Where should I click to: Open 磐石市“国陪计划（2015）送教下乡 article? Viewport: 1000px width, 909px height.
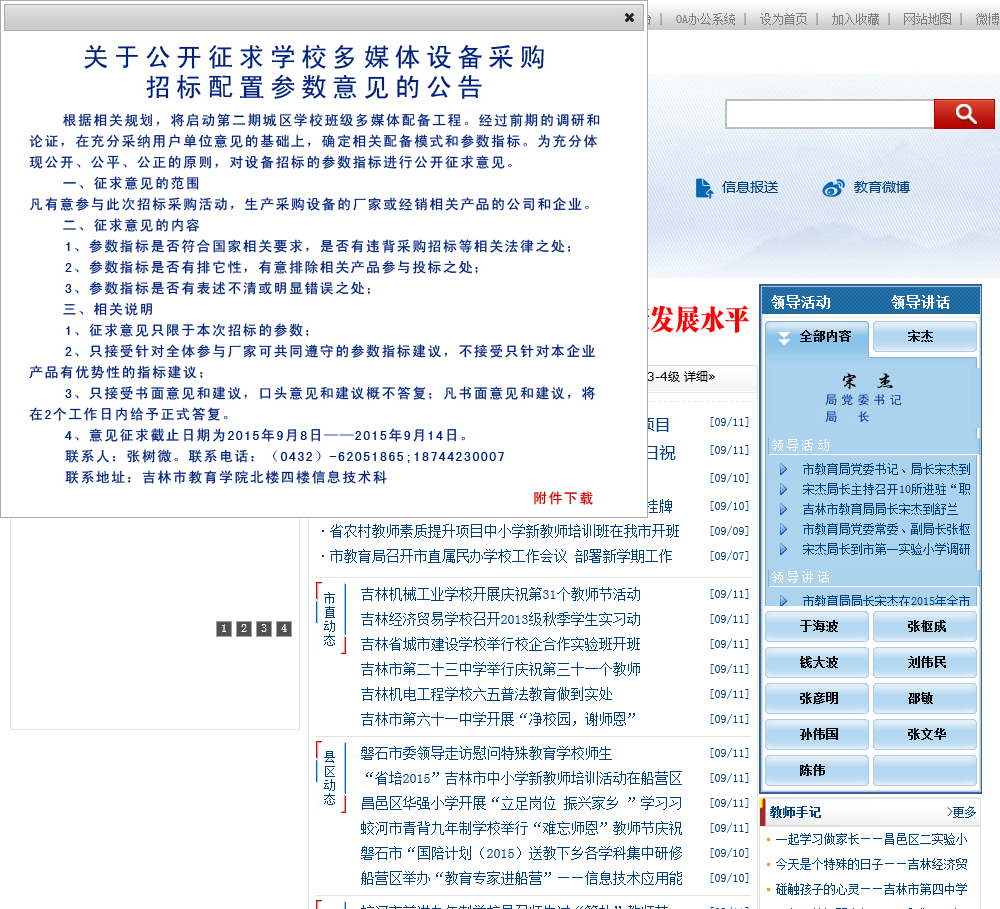pyautogui.click(x=521, y=853)
